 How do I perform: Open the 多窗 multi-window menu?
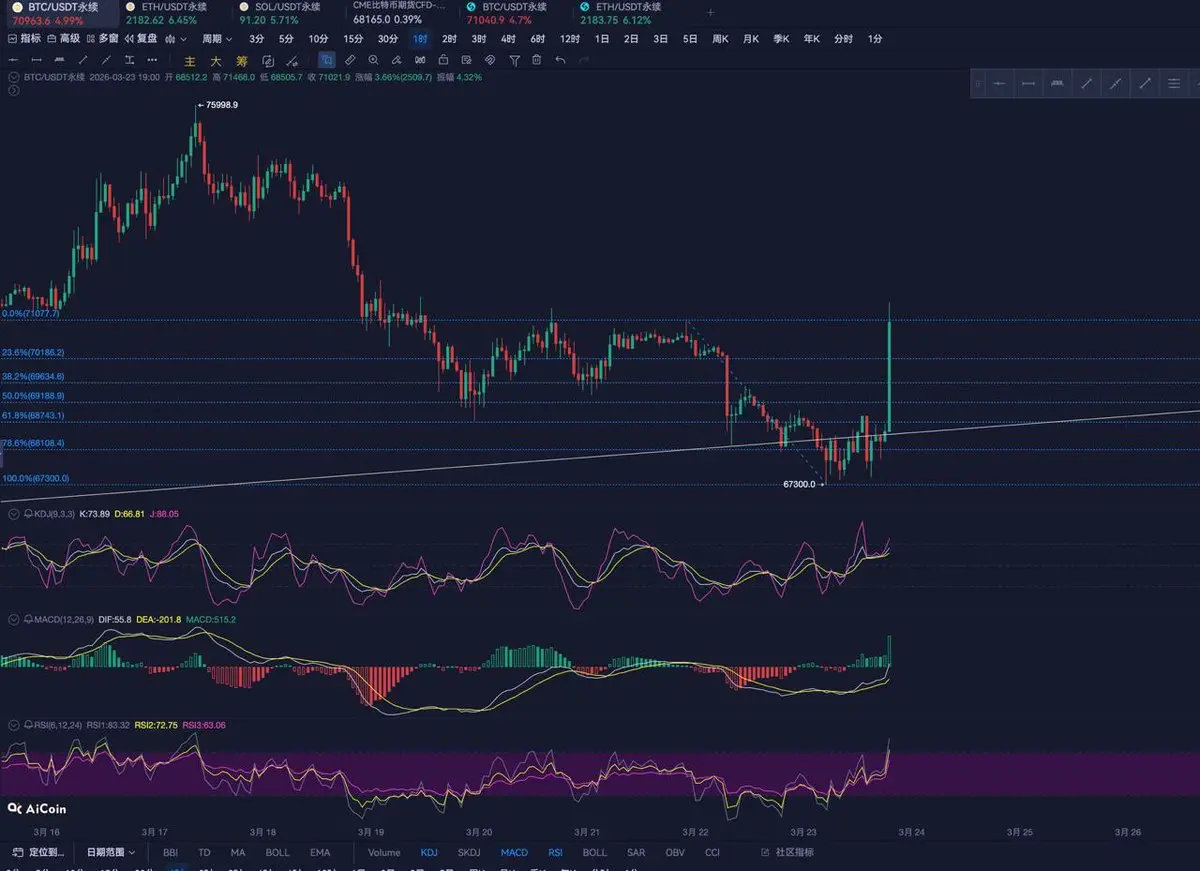[x=103, y=39]
